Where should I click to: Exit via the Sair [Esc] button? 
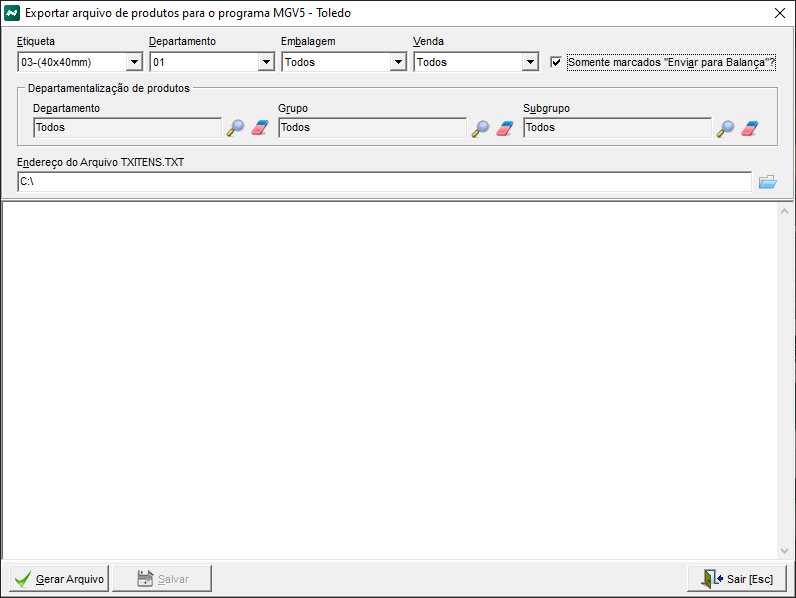tap(737, 579)
